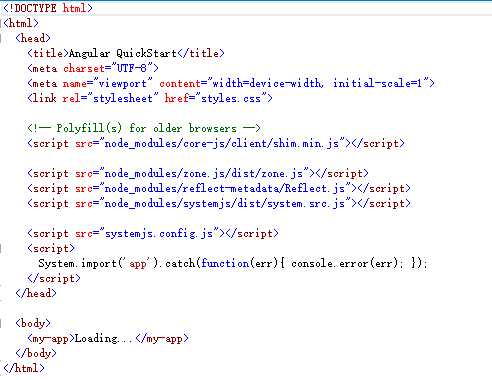
Task: Select the opening body tag
Action: point(33,323)
